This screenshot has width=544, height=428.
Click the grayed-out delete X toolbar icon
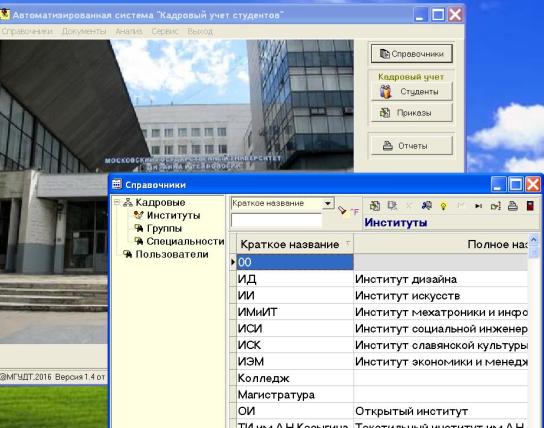(x=409, y=206)
